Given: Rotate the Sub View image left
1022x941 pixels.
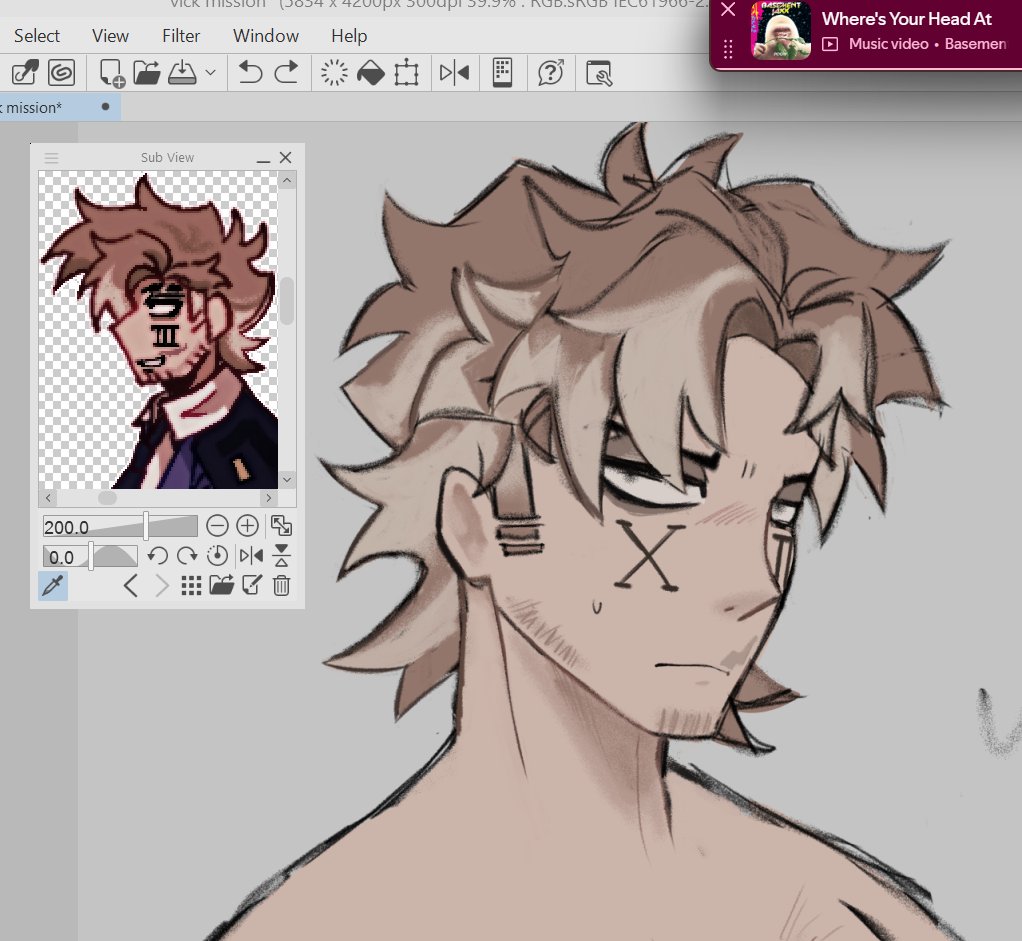Looking at the screenshot, I should coord(157,556).
